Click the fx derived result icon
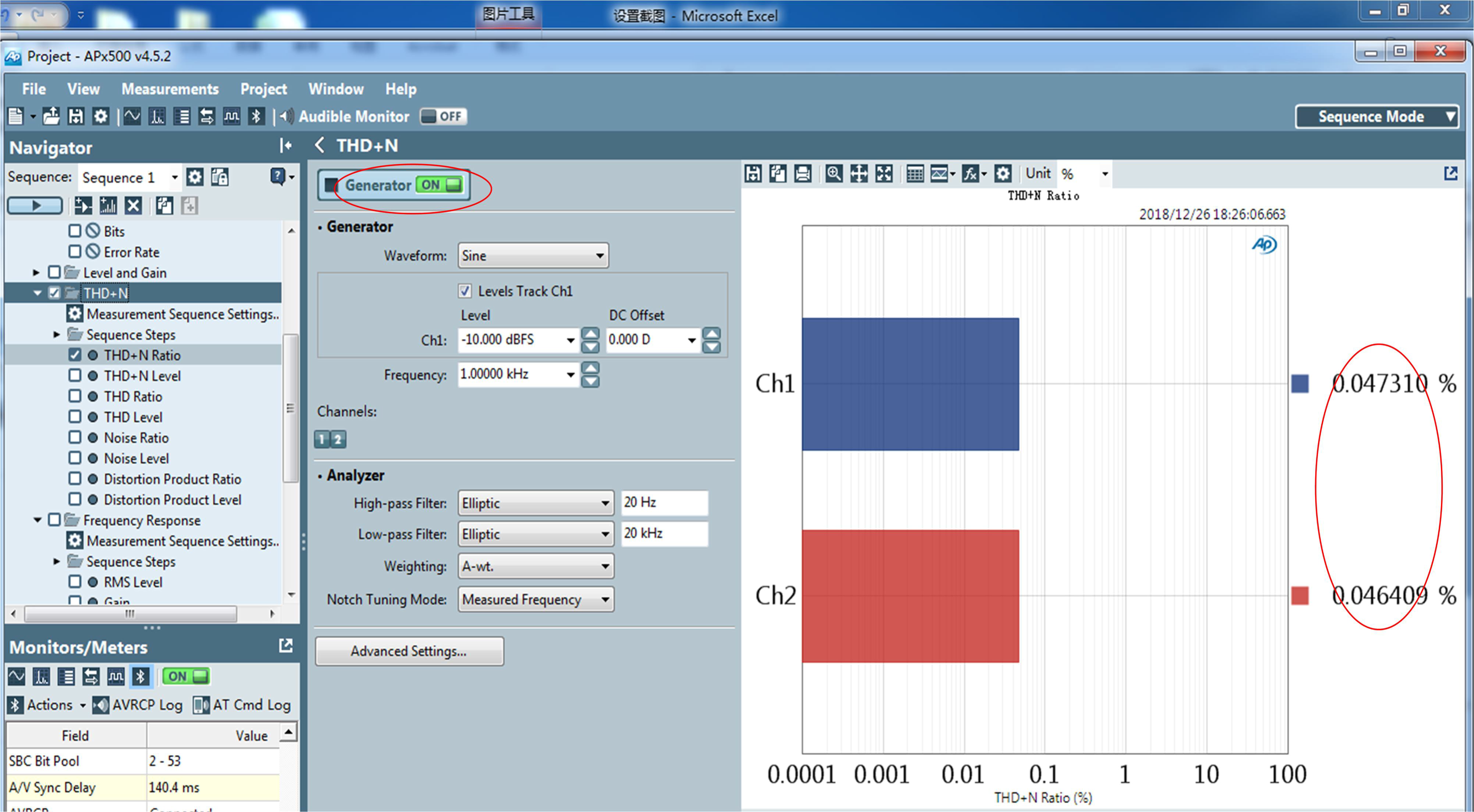Screen dimensions: 1474x812 (x=970, y=174)
